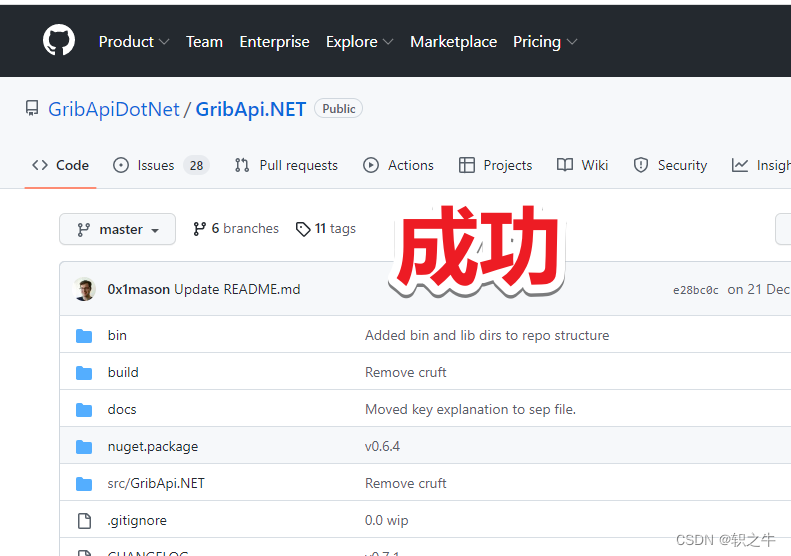Open the bin folder
Viewport: 791px width, 556px height.
pos(117,336)
